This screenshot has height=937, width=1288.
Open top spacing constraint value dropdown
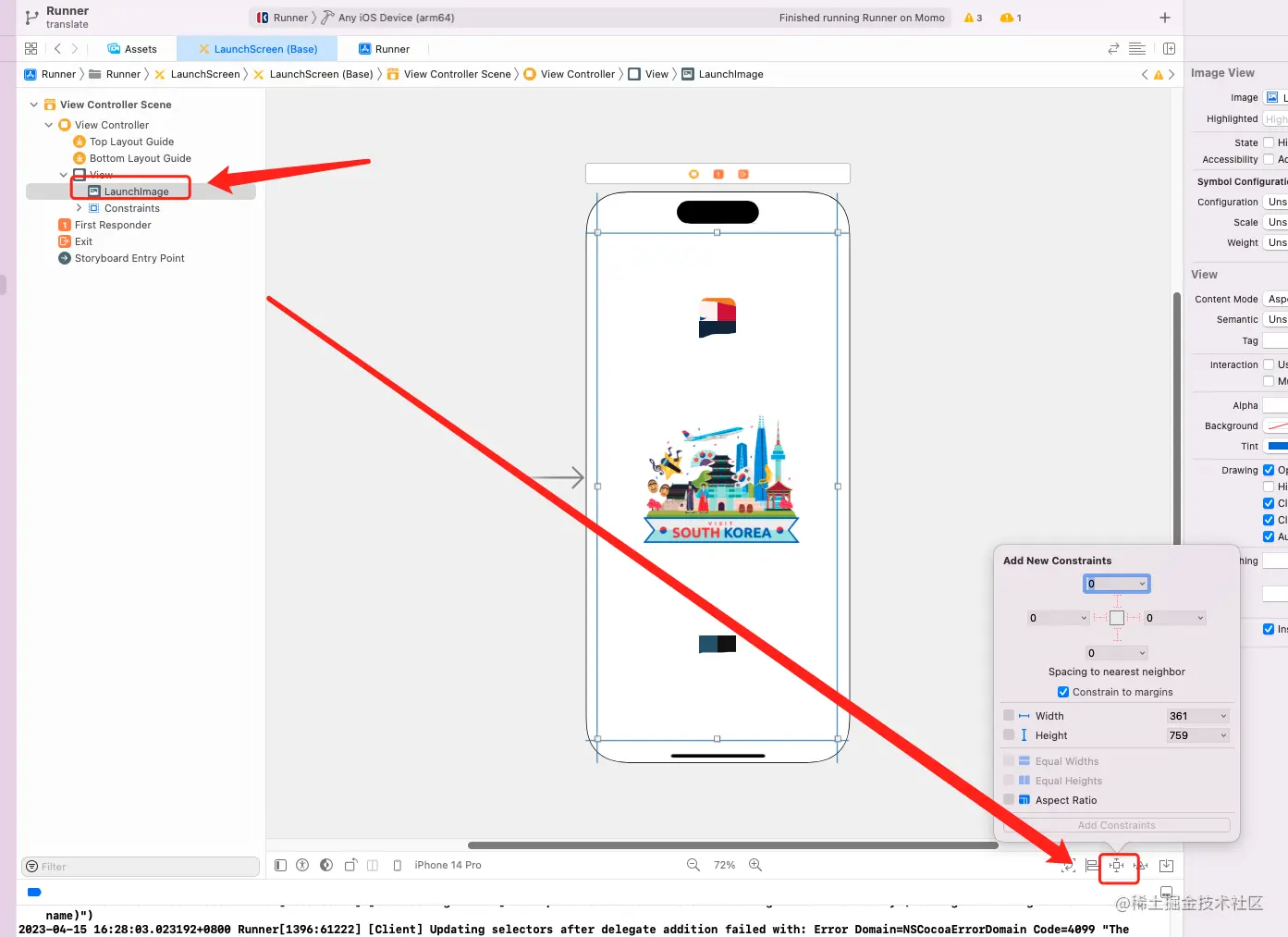click(x=1143, y=584)
